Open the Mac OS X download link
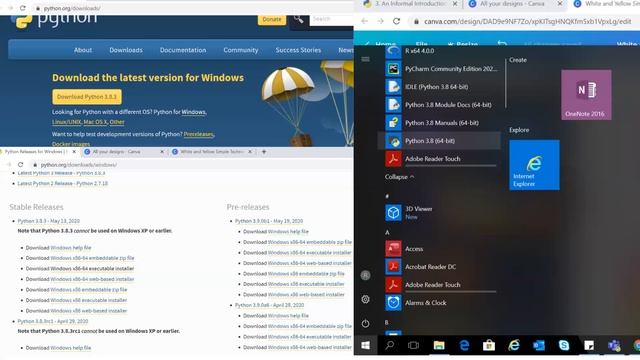This screenshot has height=360, width=640. pos(95,122)
